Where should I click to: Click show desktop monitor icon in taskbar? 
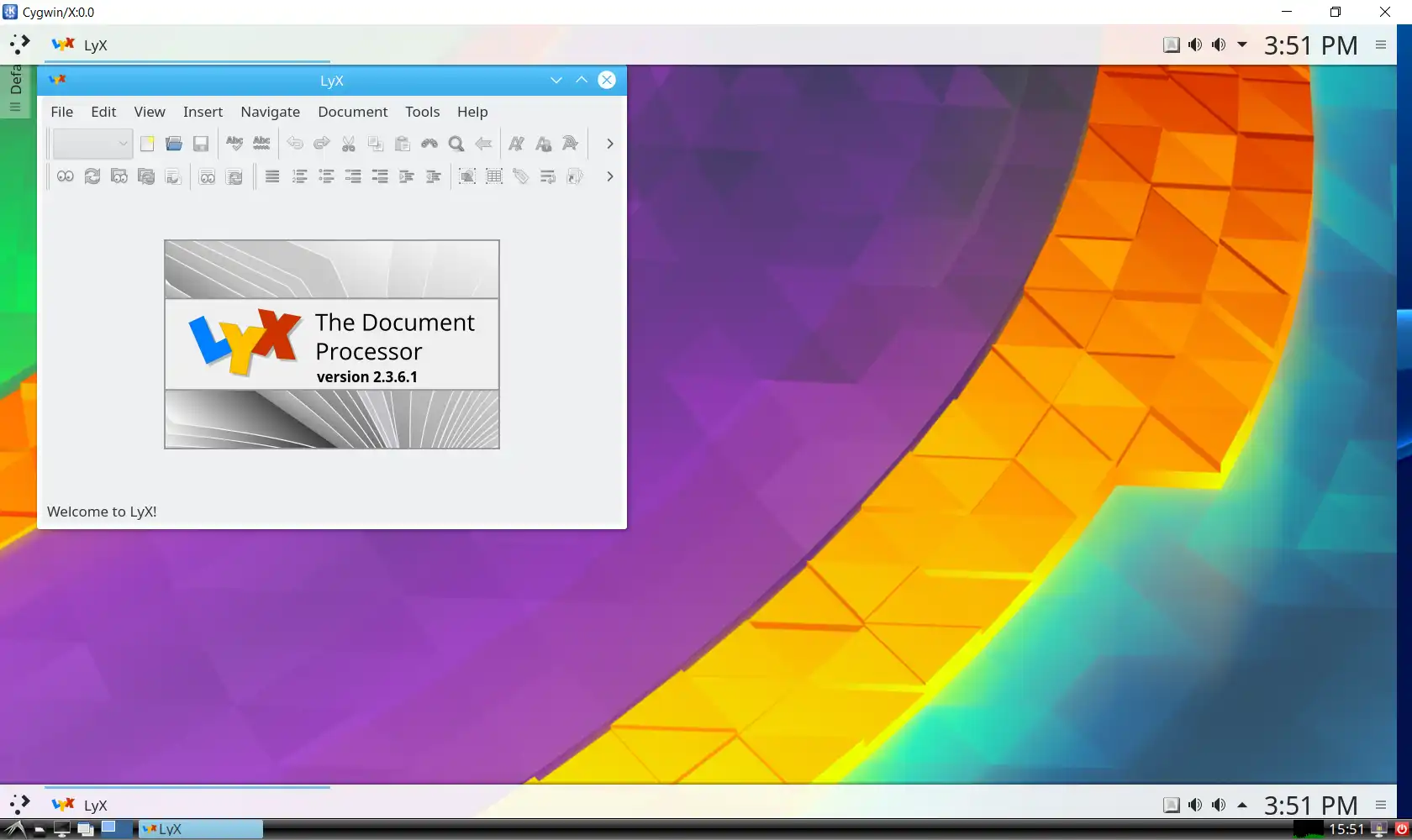point(61,829)
